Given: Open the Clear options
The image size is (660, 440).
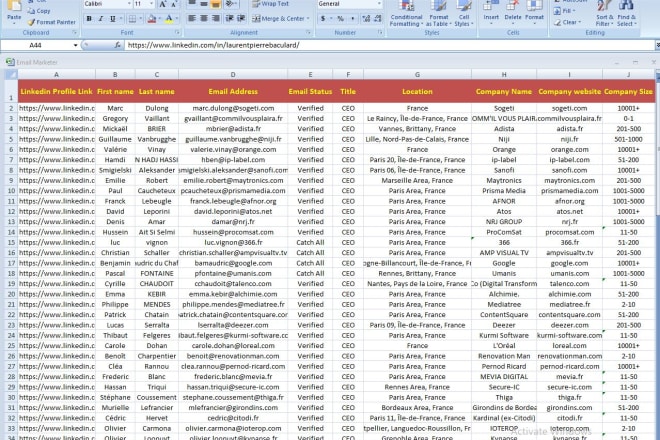Looking at the screenshot, I should click(568, 22).
